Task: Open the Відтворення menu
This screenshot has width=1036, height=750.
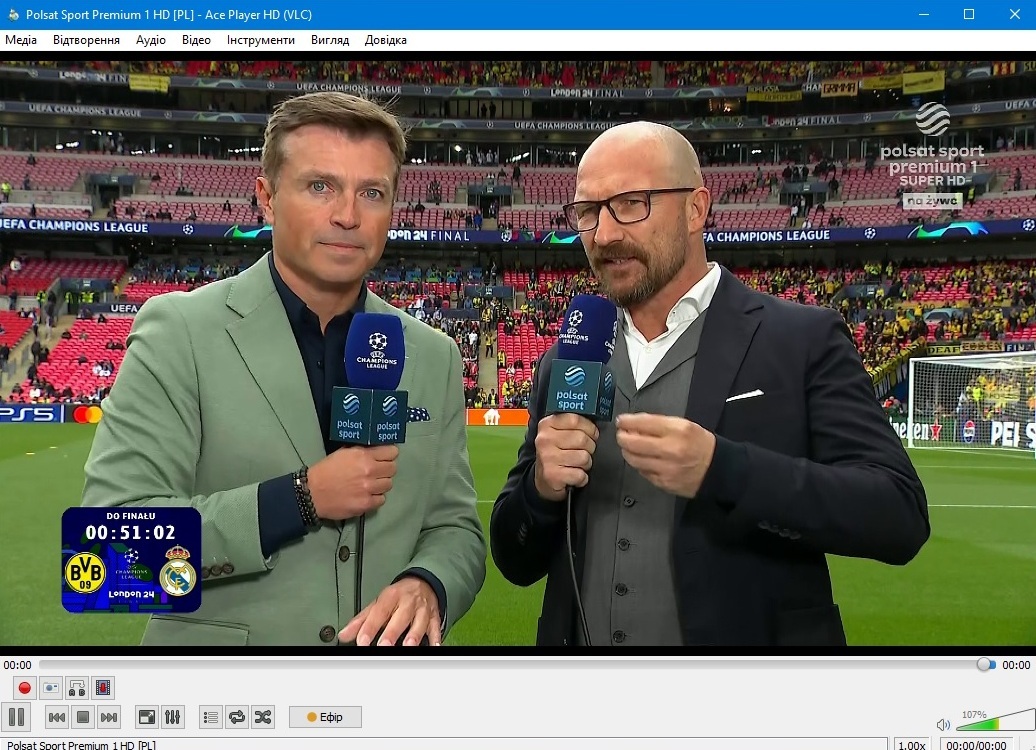Action: pyautogui.click(x=87, y=40)
